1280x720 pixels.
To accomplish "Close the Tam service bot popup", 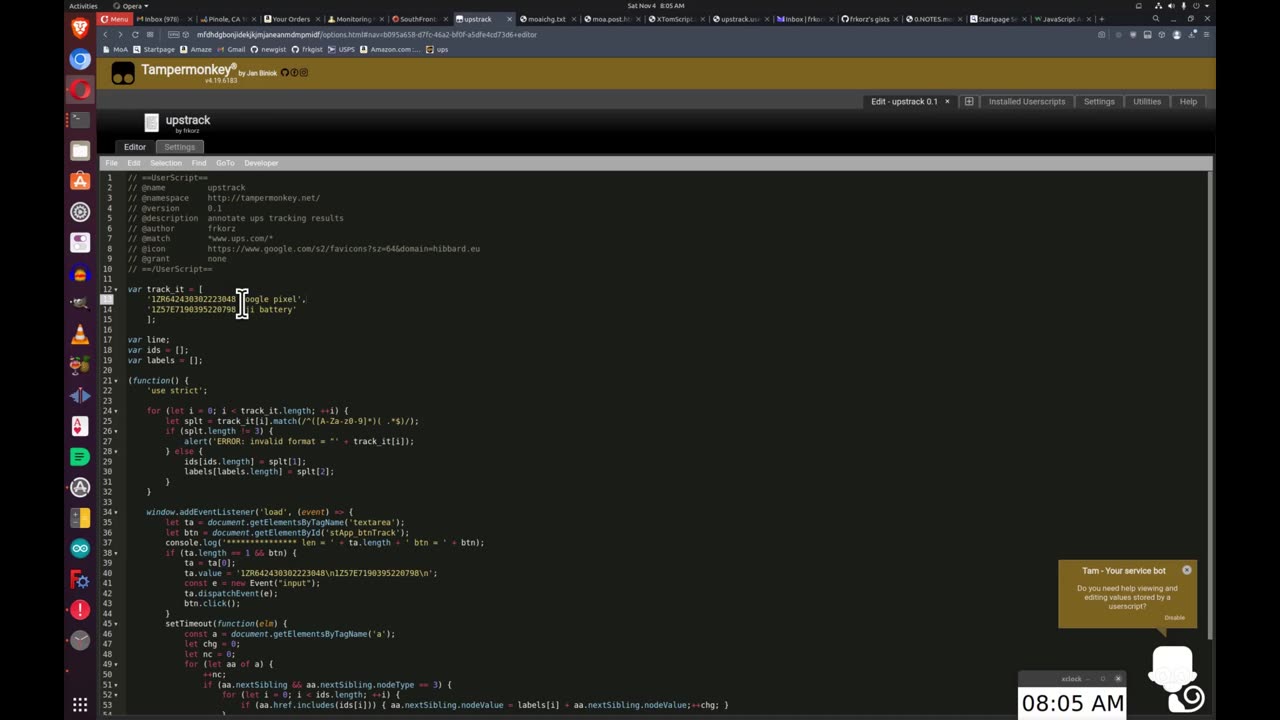I will (x=1187, y=570).
